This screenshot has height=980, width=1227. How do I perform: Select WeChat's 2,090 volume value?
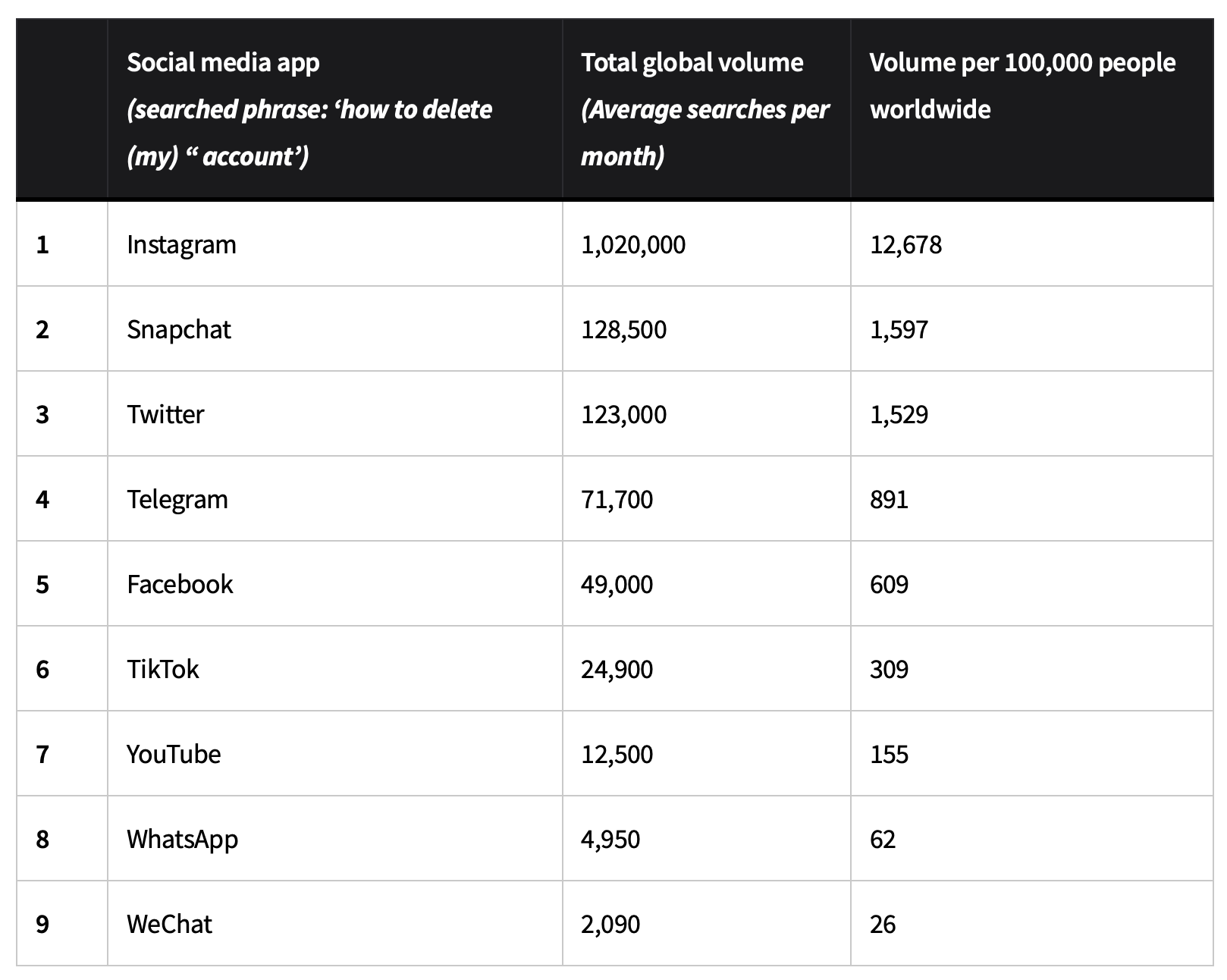[x=610, y=924]
